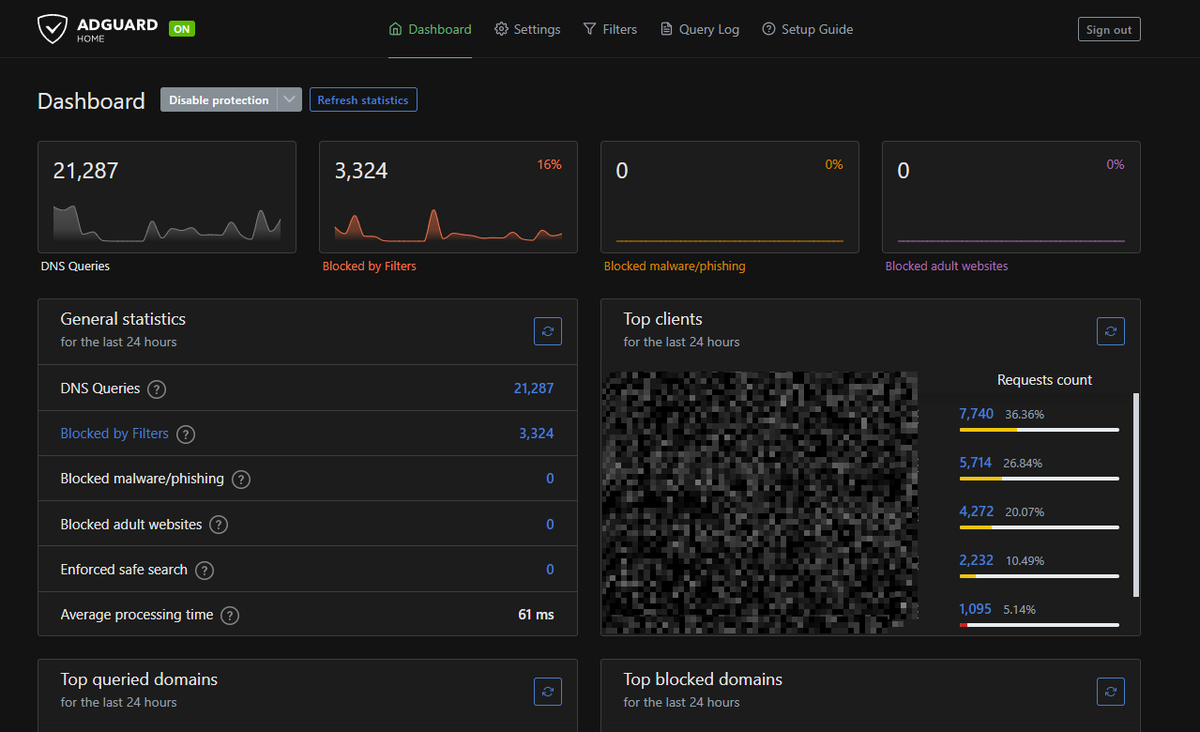Click the AdGuard Home shield logo
1200x732 pixels.
tap(53, 29)
